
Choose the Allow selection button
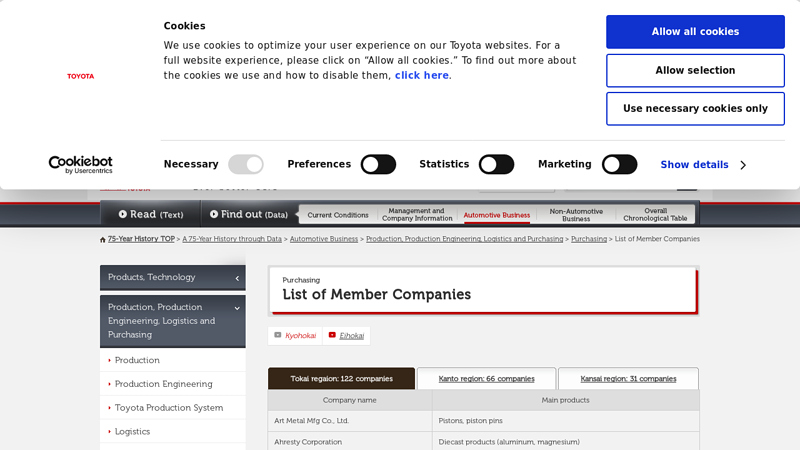pyautogui.click(x=695, y=71)
